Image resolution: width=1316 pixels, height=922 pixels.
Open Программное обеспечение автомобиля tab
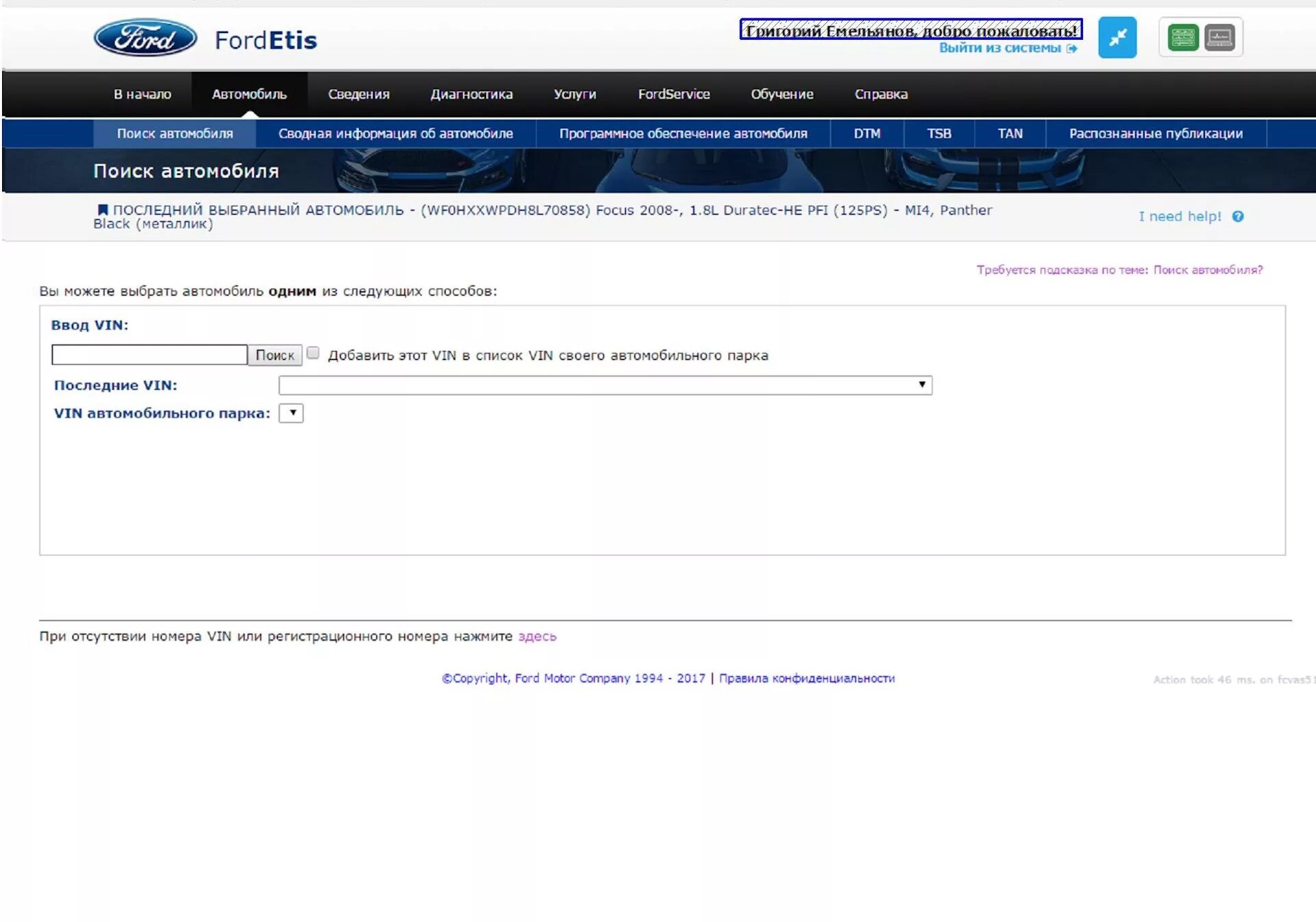coord(683,134)
